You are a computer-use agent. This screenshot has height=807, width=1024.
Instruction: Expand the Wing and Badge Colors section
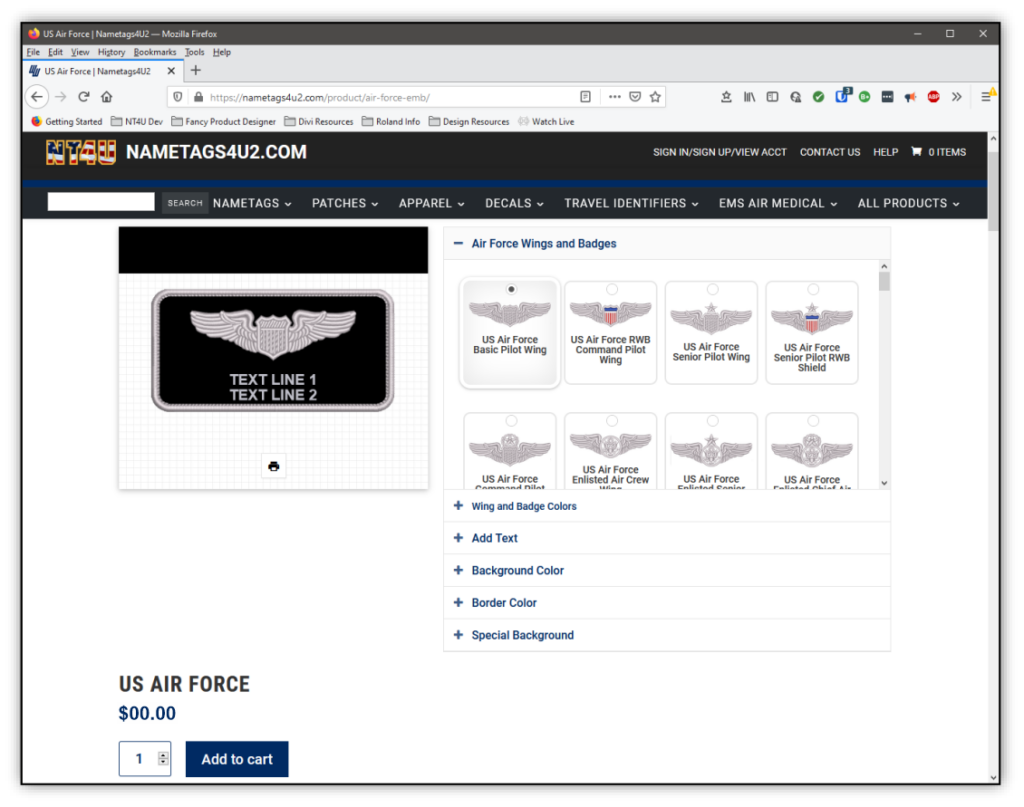point(524,506)
